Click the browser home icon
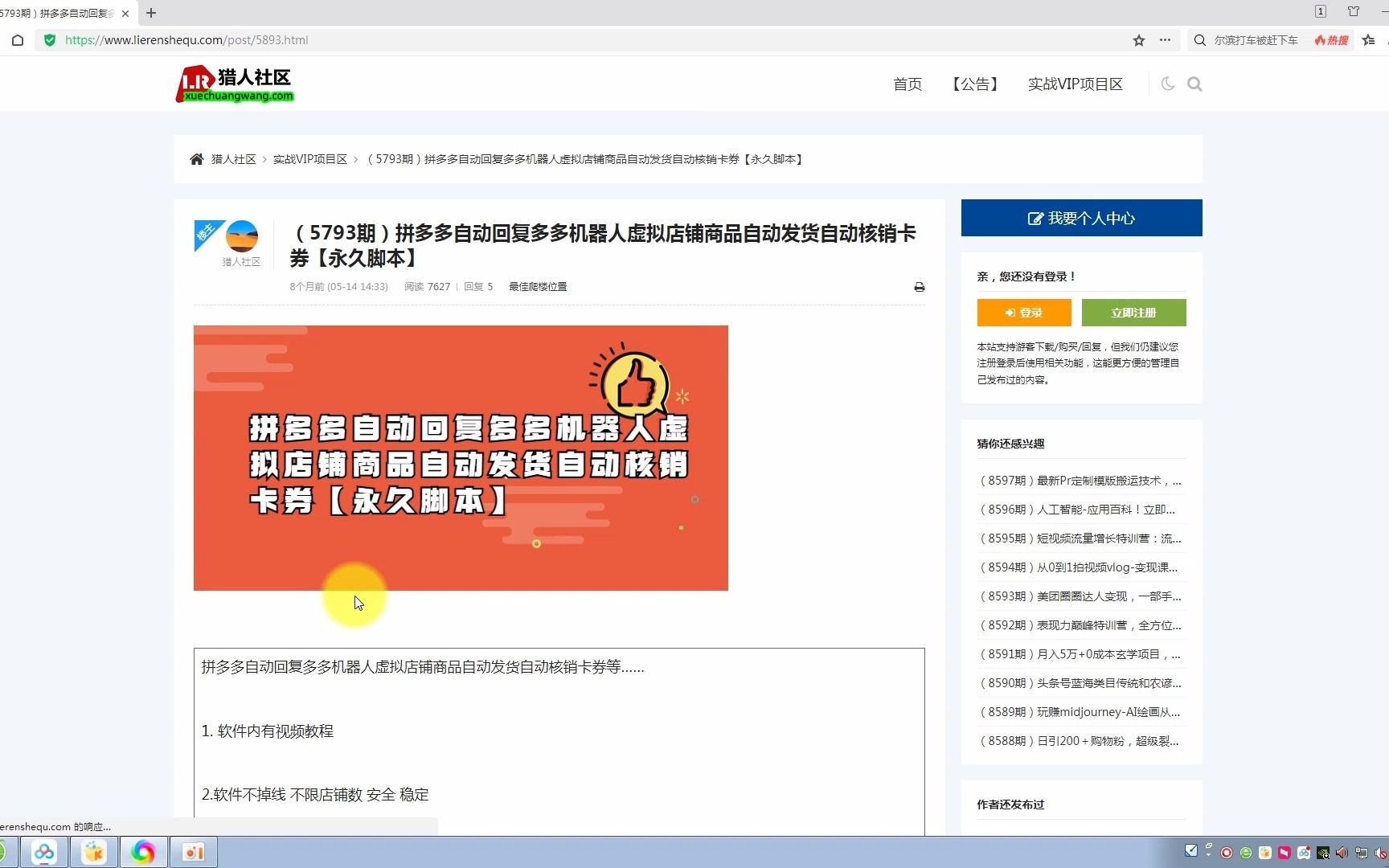1389x868 pixels. coord(18,40)
